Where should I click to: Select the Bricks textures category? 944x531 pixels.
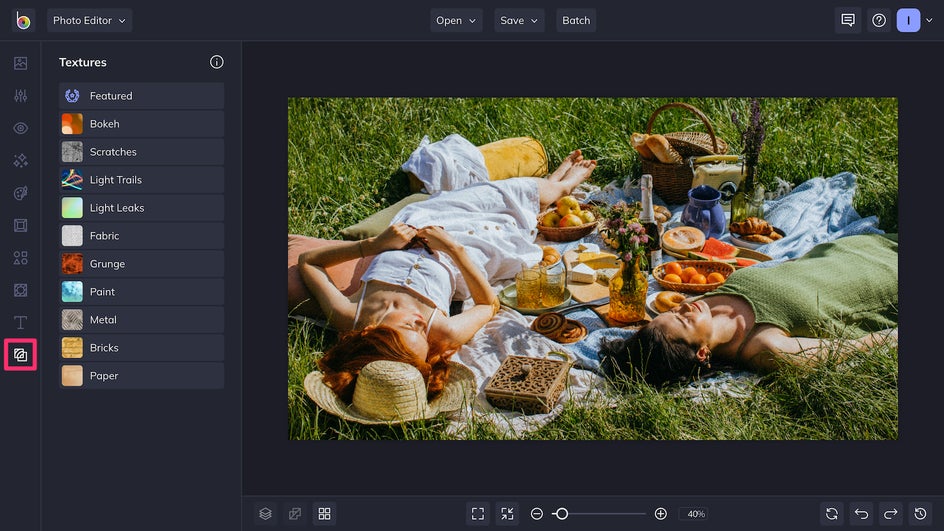(x=141, y=348)
